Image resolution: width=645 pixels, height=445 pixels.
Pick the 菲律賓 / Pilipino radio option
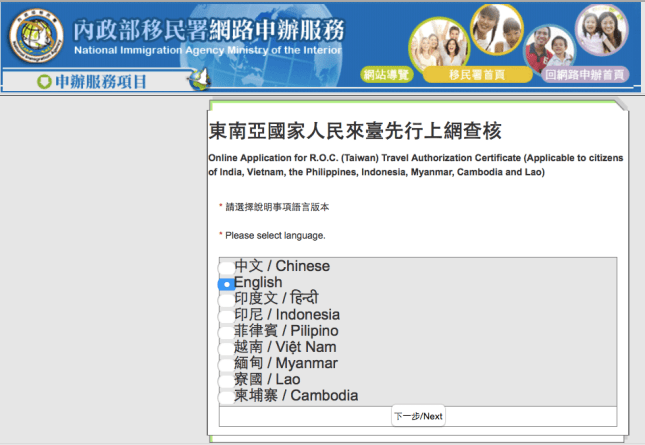click(226, 332)
